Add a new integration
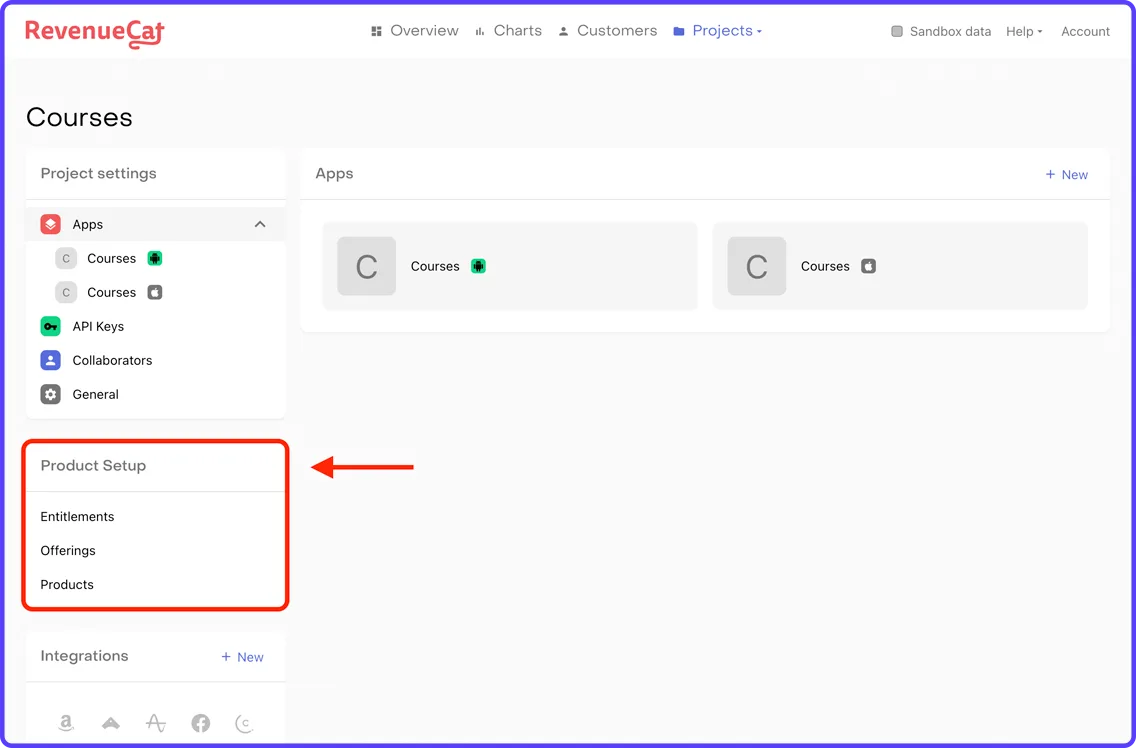The width and height of the screenshot is (1136, 748). [243, 657]
